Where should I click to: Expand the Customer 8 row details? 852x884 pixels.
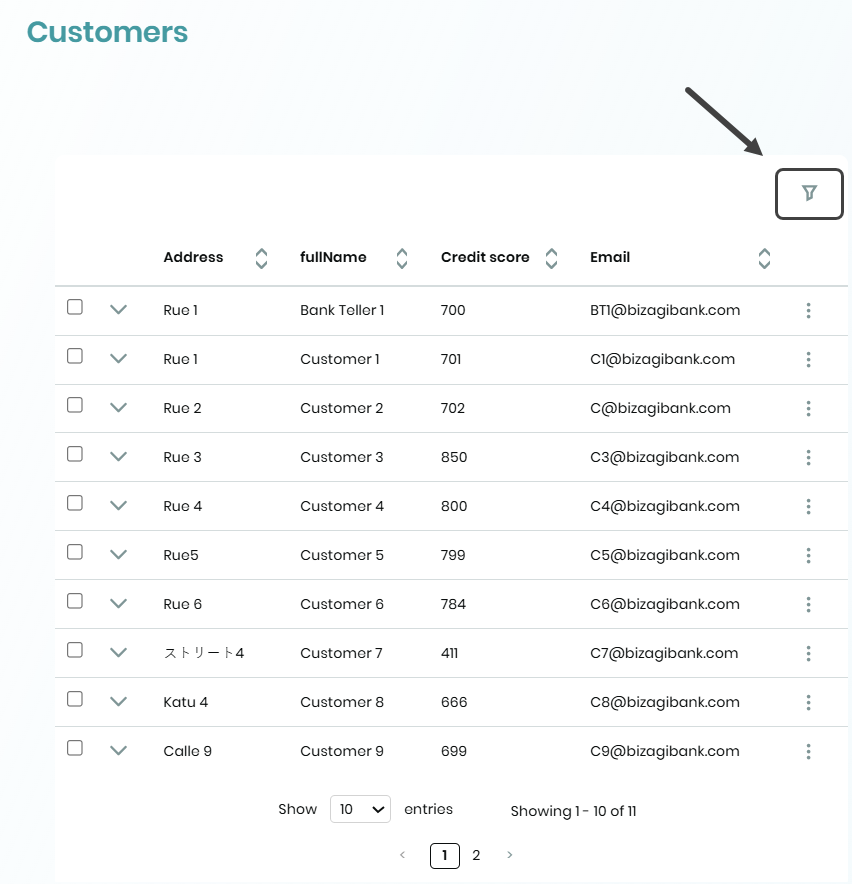coord(118,702)
